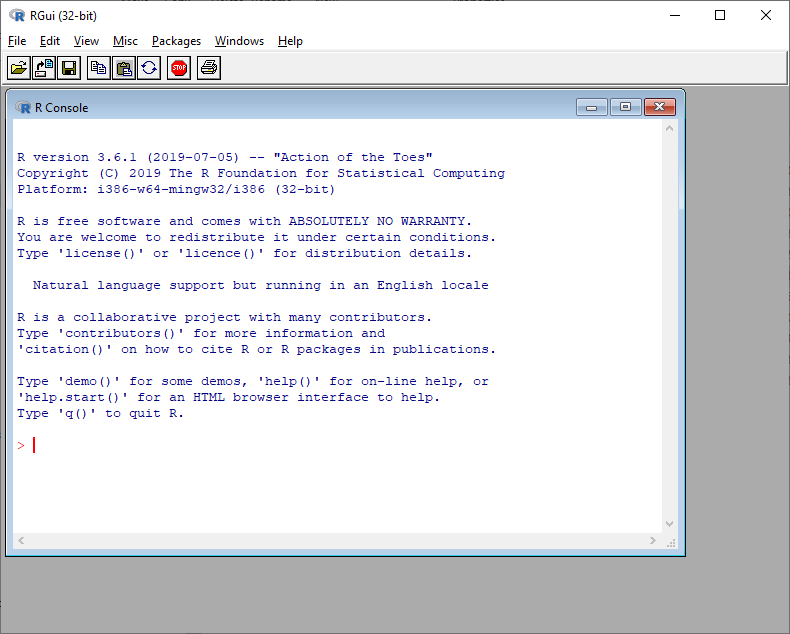Viewport: 790px width, 634px height.
Task: Click the Open script toolbar icon
Action: [19, 68]
